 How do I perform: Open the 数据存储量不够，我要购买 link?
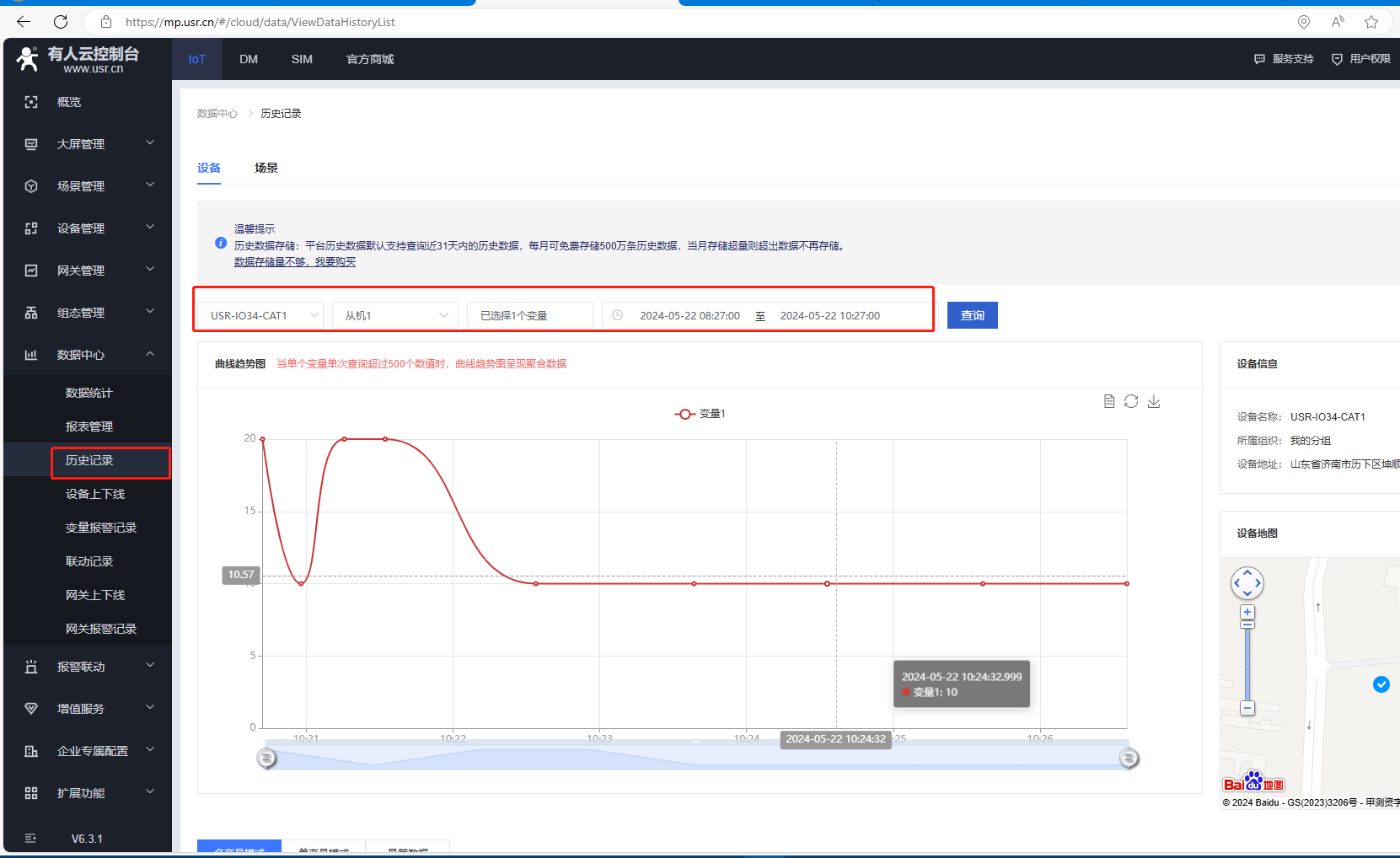tap(295, 262)
